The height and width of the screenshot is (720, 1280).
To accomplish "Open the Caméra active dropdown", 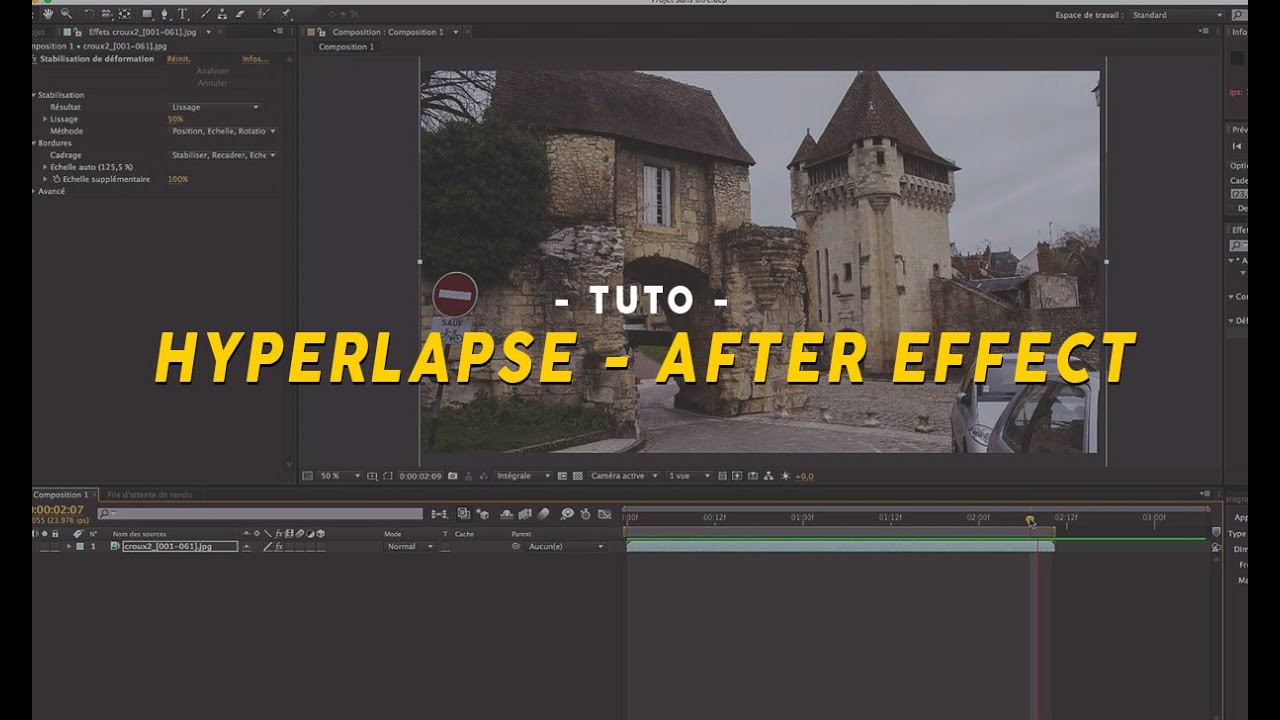I will (x=624, y=476).
